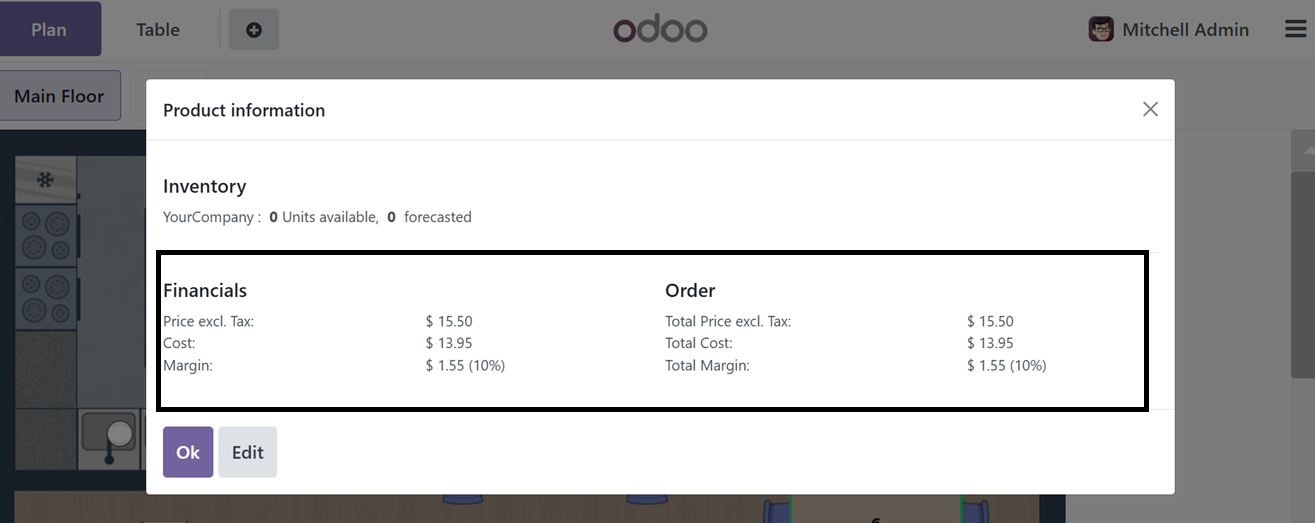Switch to the Table tab
This screenshot has height=523, width=1315.
[x=158, y=29]
